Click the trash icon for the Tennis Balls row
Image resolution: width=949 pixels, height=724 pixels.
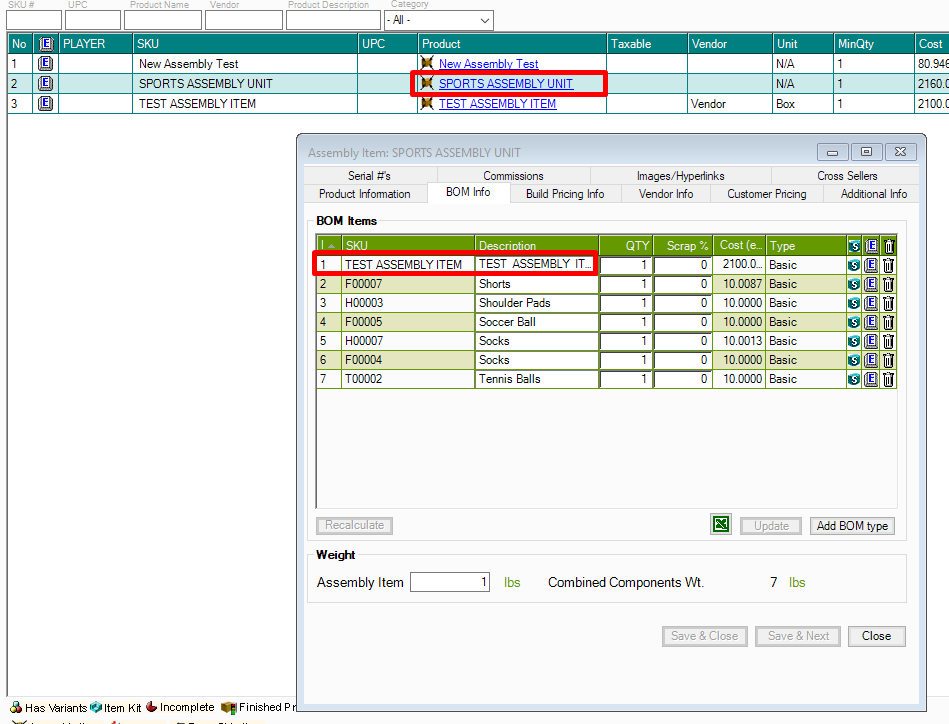(x=888, y=379)
